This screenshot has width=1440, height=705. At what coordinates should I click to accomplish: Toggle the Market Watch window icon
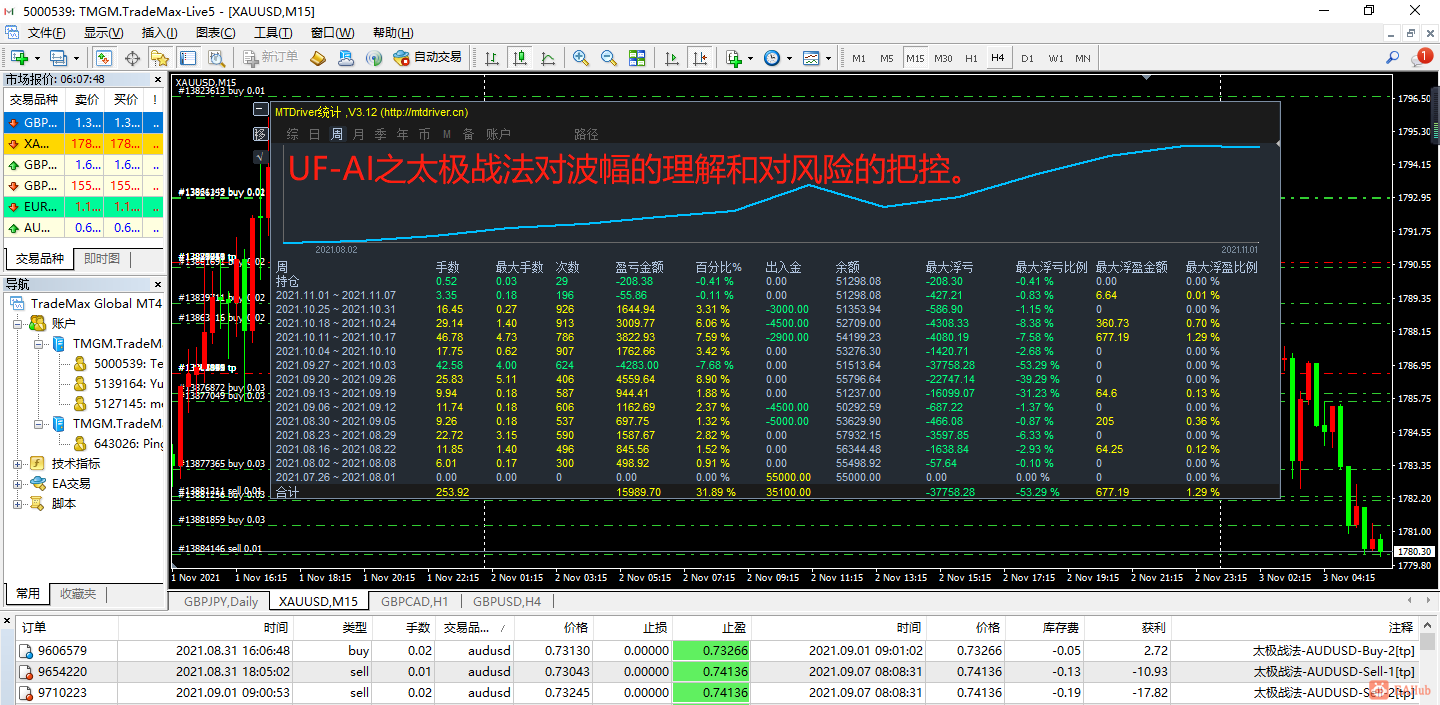pyautogui.click(x=102, y=58)
